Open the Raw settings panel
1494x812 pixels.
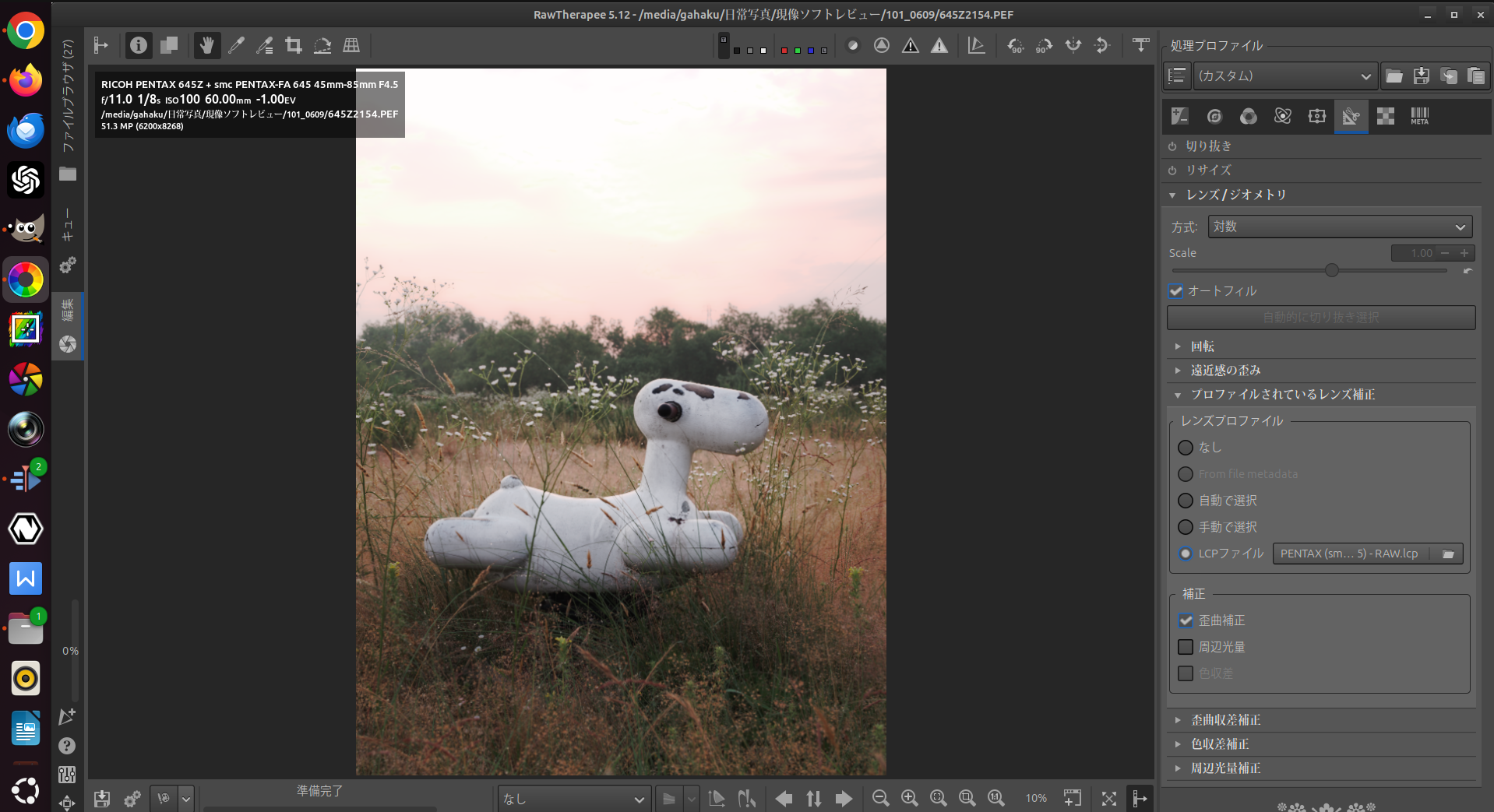(x=1384, y=116)
